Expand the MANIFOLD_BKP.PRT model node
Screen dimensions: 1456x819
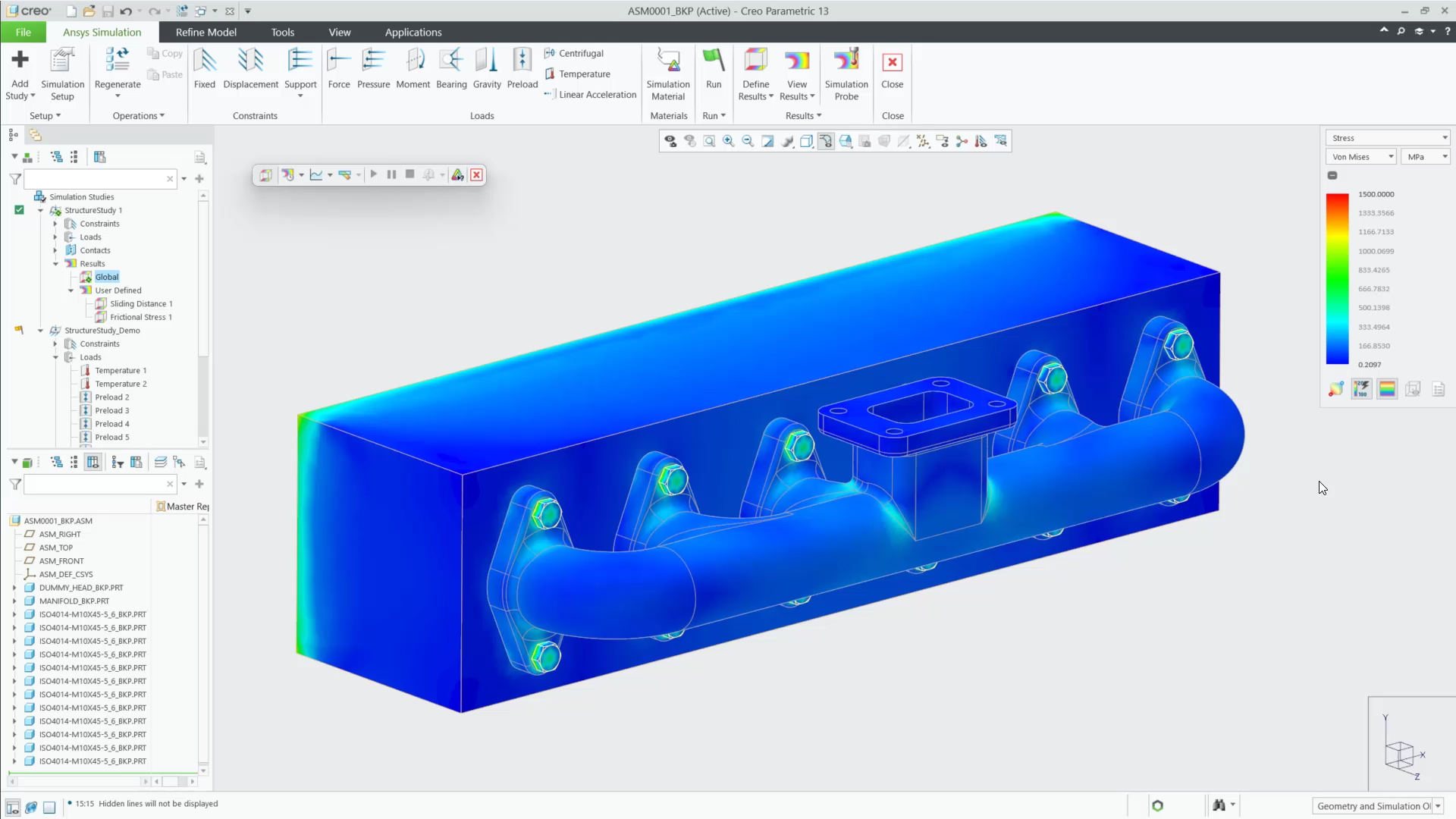[x=14, y=601]
